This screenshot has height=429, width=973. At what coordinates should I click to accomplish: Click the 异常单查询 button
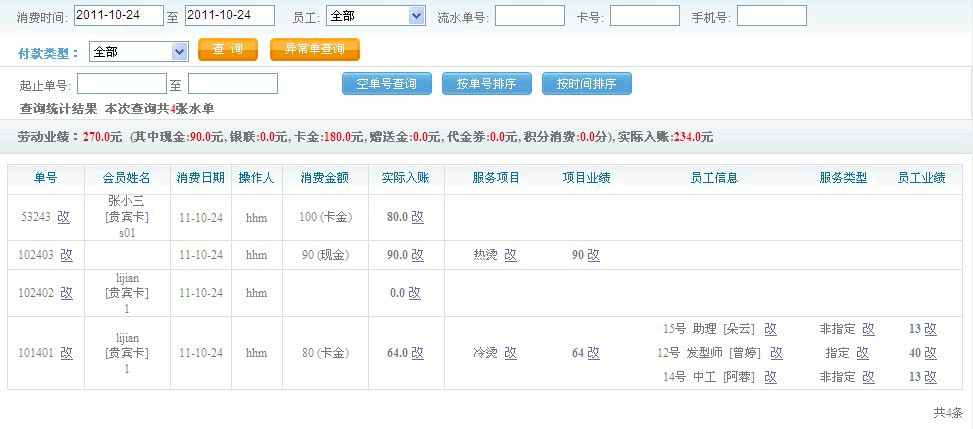tap(314, 50)
